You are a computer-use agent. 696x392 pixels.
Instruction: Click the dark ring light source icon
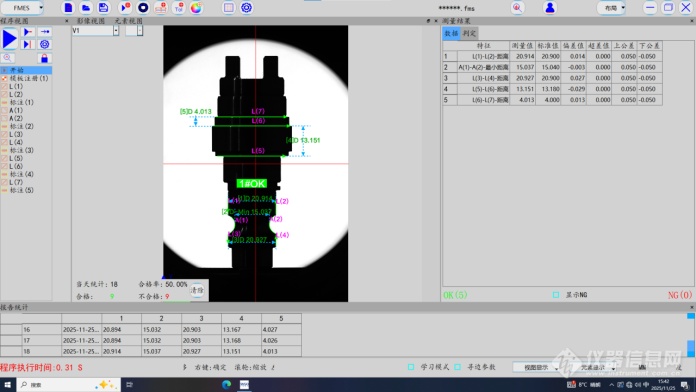click(143, 8)
